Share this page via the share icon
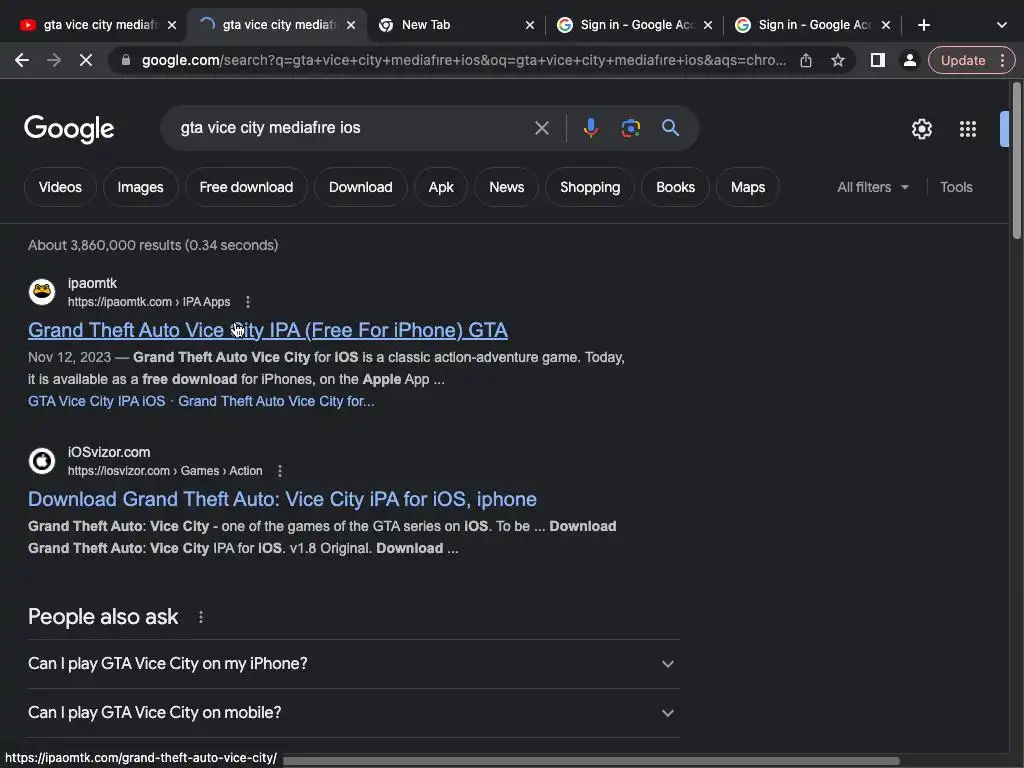This screenshot has height=768, width=1024. (x=806, y=60)
